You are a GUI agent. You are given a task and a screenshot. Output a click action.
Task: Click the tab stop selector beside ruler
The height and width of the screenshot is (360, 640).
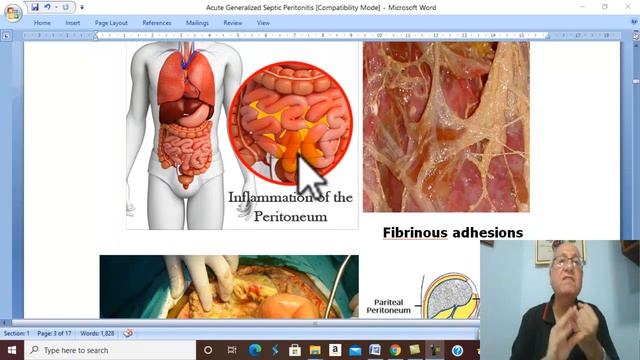click(6, 36)
